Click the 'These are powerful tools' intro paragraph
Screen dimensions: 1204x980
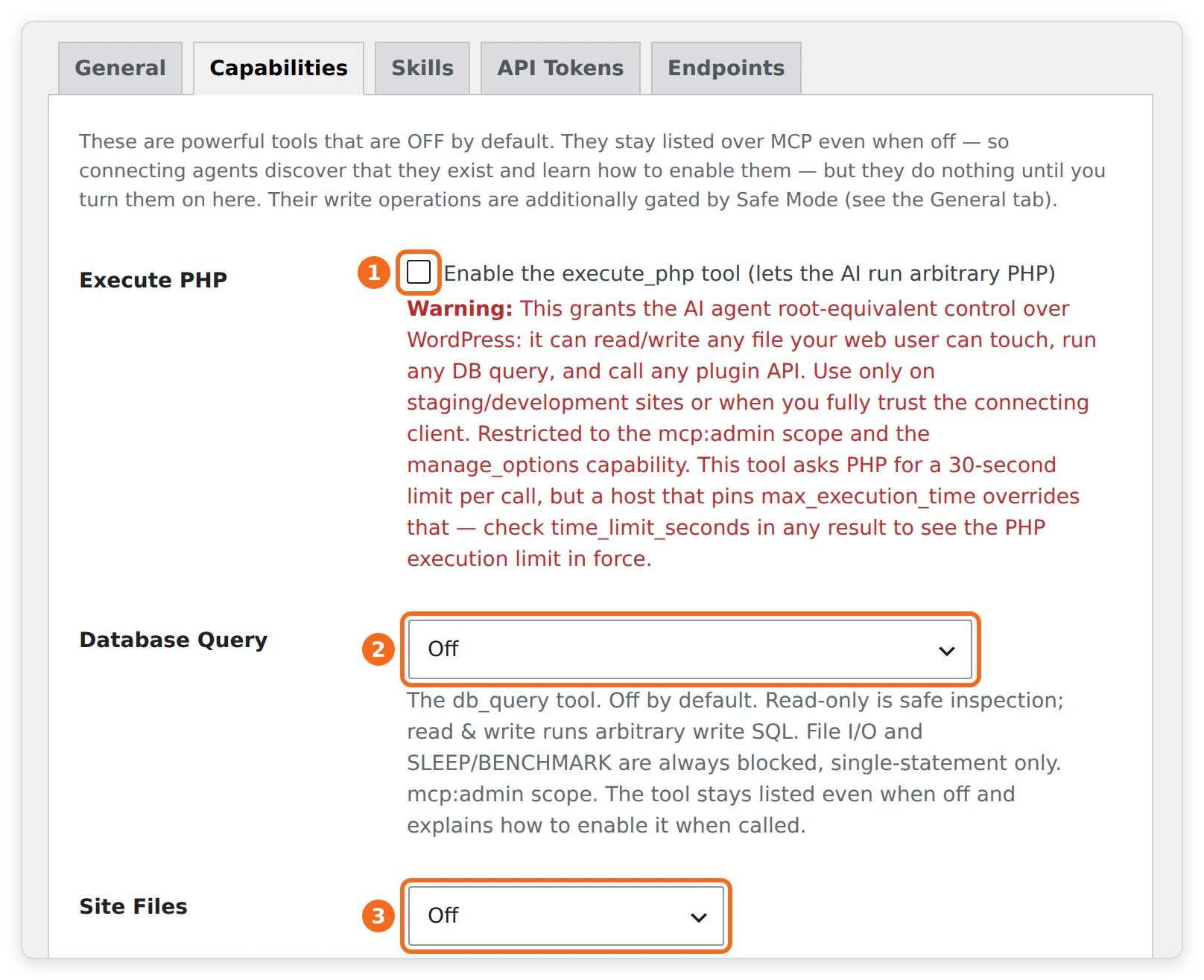click(x=592, y=171)
